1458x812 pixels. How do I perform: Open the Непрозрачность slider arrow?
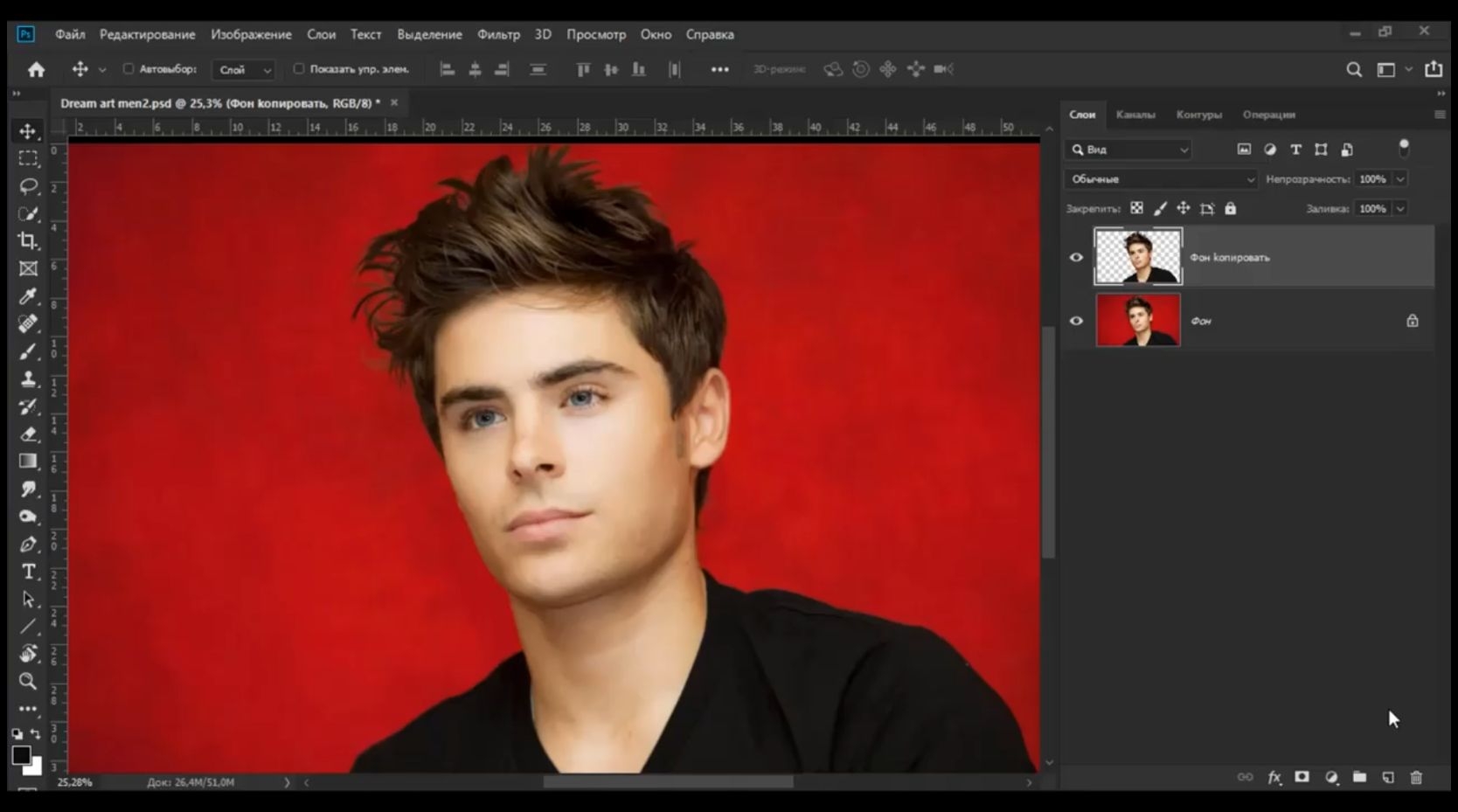pos(1400,179)
